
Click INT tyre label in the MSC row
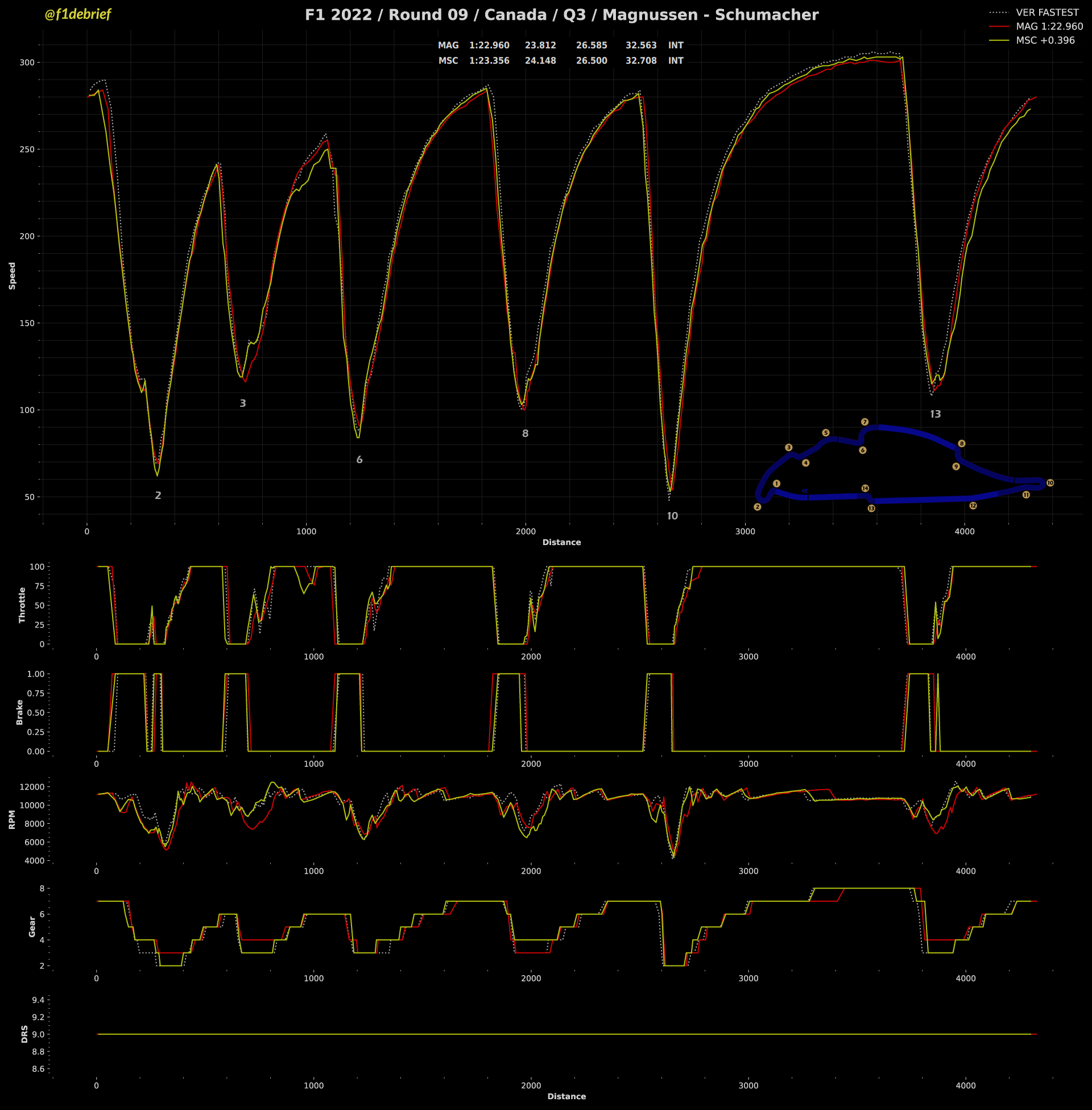point(676,61)
